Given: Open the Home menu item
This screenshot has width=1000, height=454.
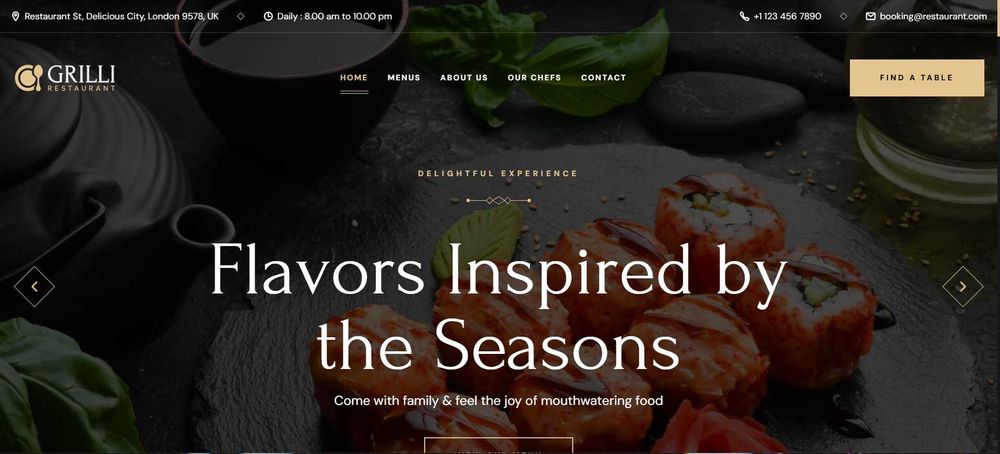Looking at the screenshot, I should (x=354, y=78).
